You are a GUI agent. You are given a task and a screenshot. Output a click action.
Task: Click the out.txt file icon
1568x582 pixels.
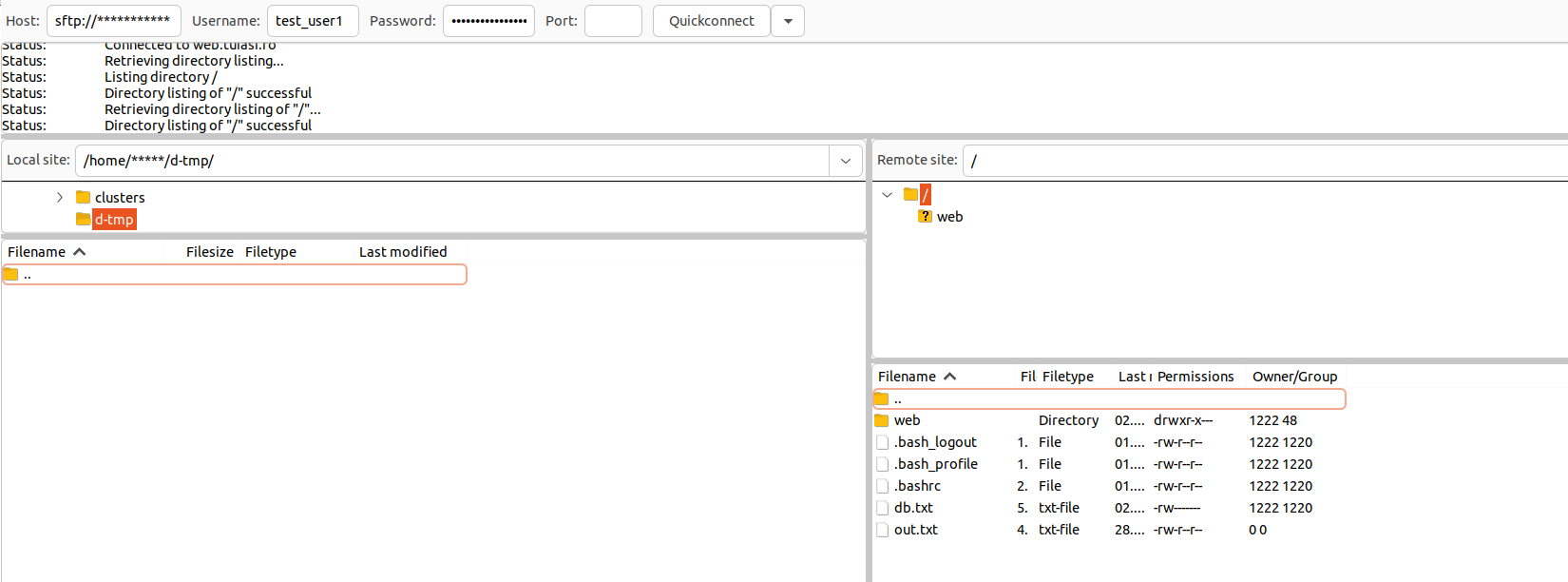point(882,530)
